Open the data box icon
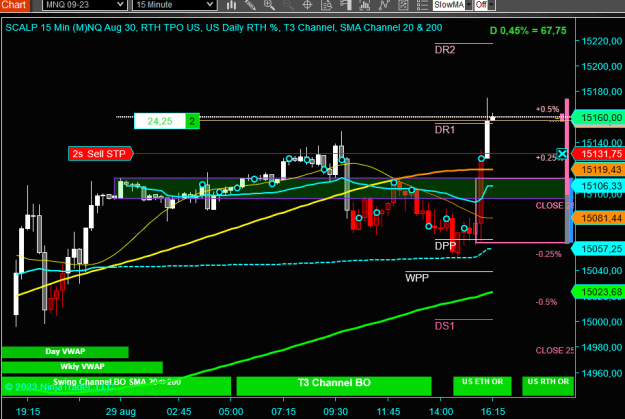Screen dimensions: 625x419 click(x=326, y=5)
